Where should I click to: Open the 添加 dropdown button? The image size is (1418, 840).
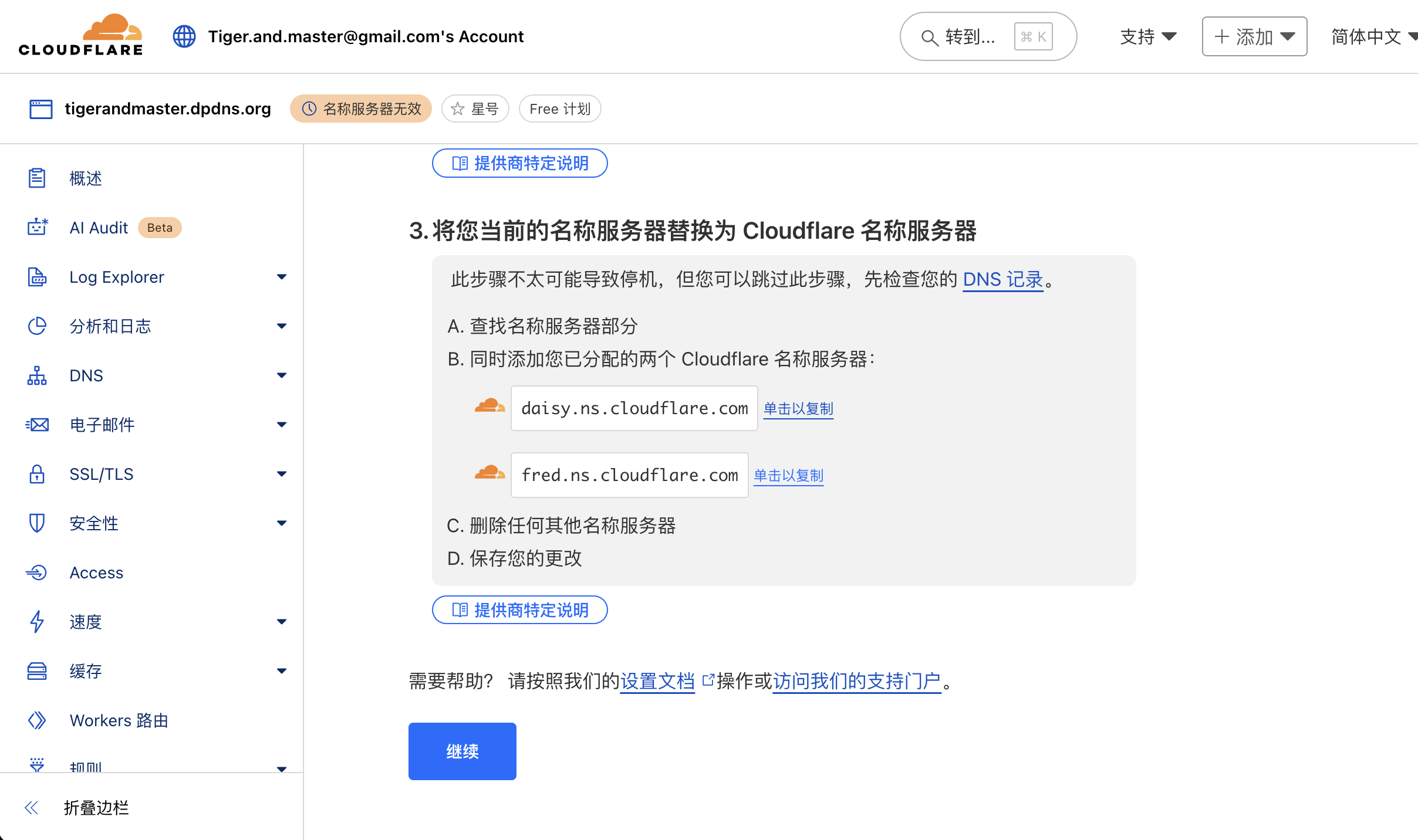coord(1254,36)
